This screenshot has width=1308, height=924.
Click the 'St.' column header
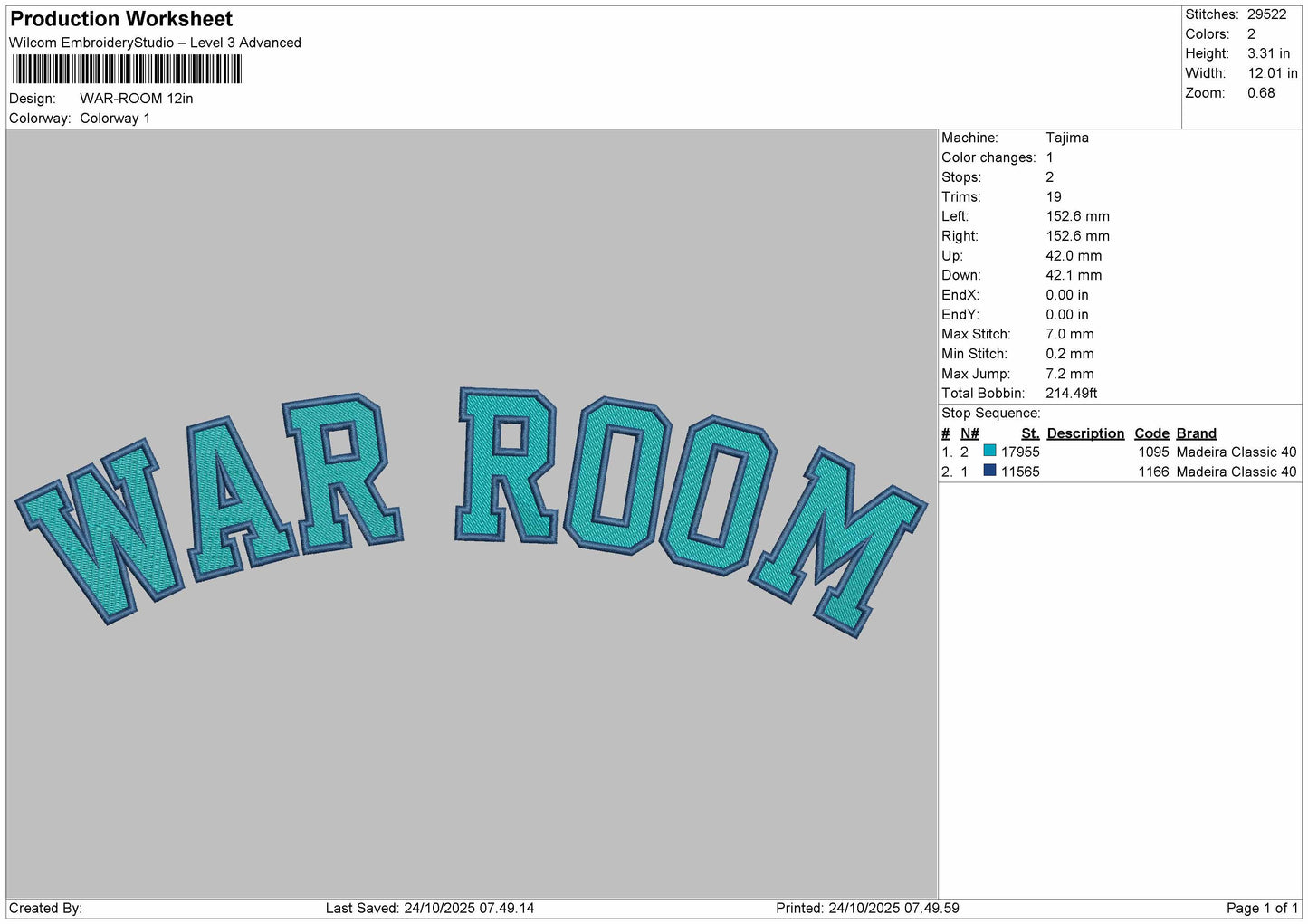[1030, 433]
